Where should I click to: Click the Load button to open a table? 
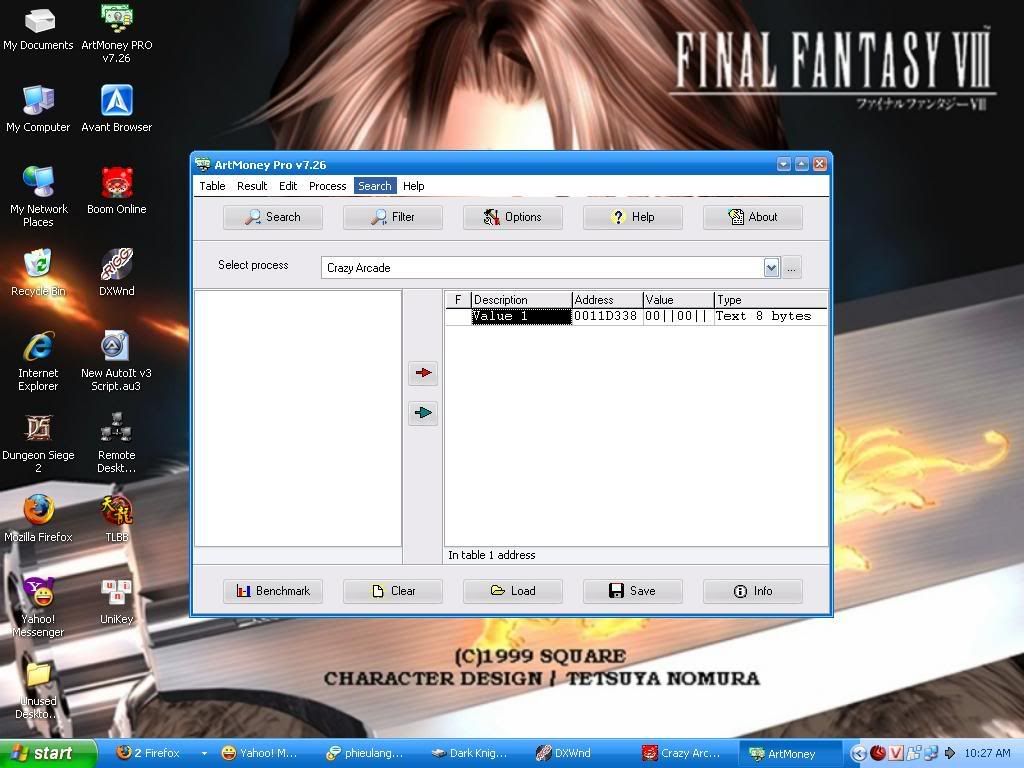click(513, 591)
